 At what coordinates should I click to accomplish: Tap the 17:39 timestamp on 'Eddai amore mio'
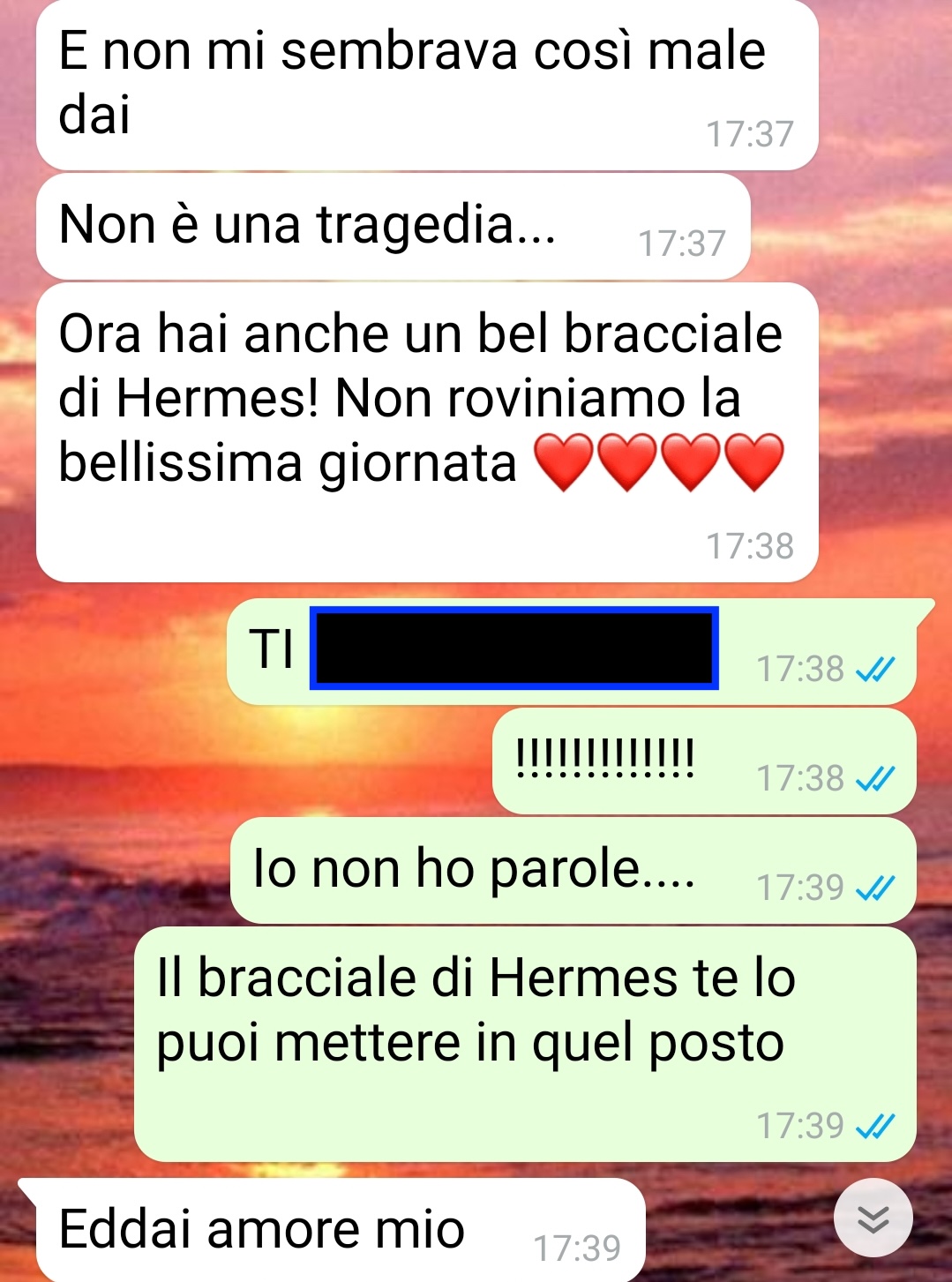coord(577,1248)
